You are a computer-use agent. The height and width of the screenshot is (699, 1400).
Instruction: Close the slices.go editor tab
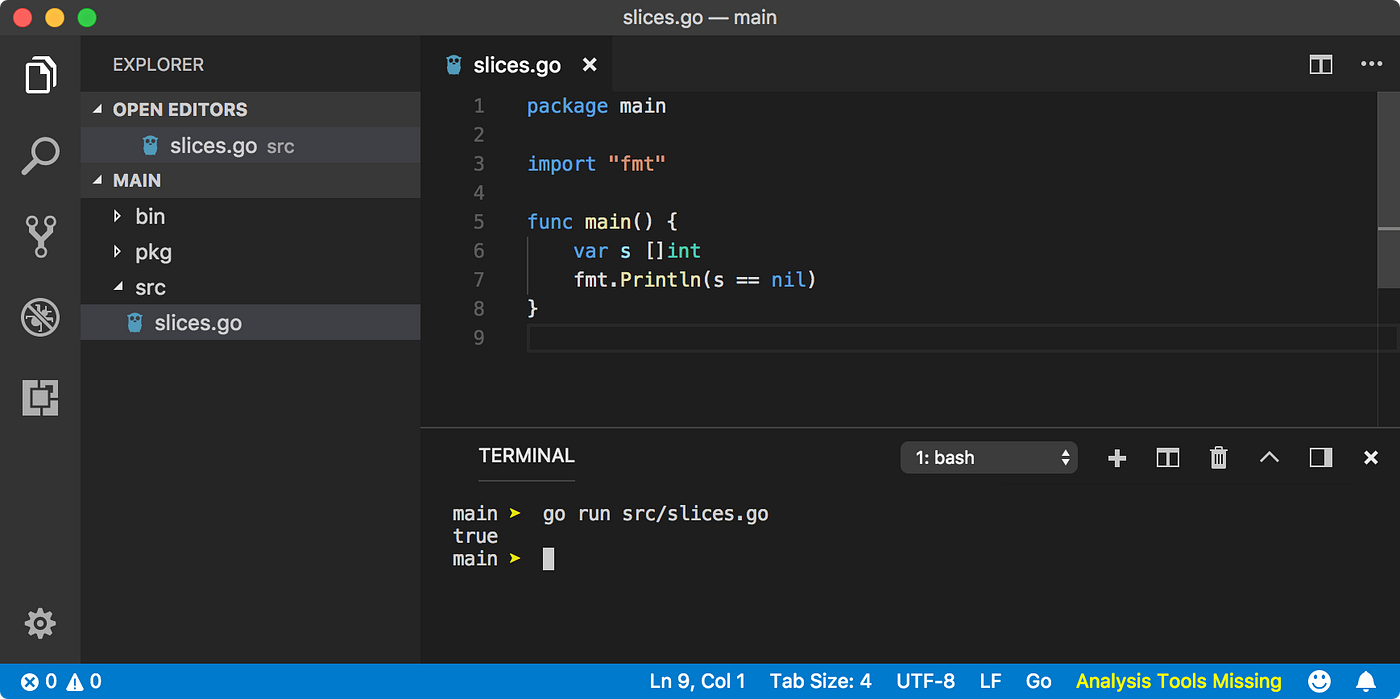coord(590,65)
